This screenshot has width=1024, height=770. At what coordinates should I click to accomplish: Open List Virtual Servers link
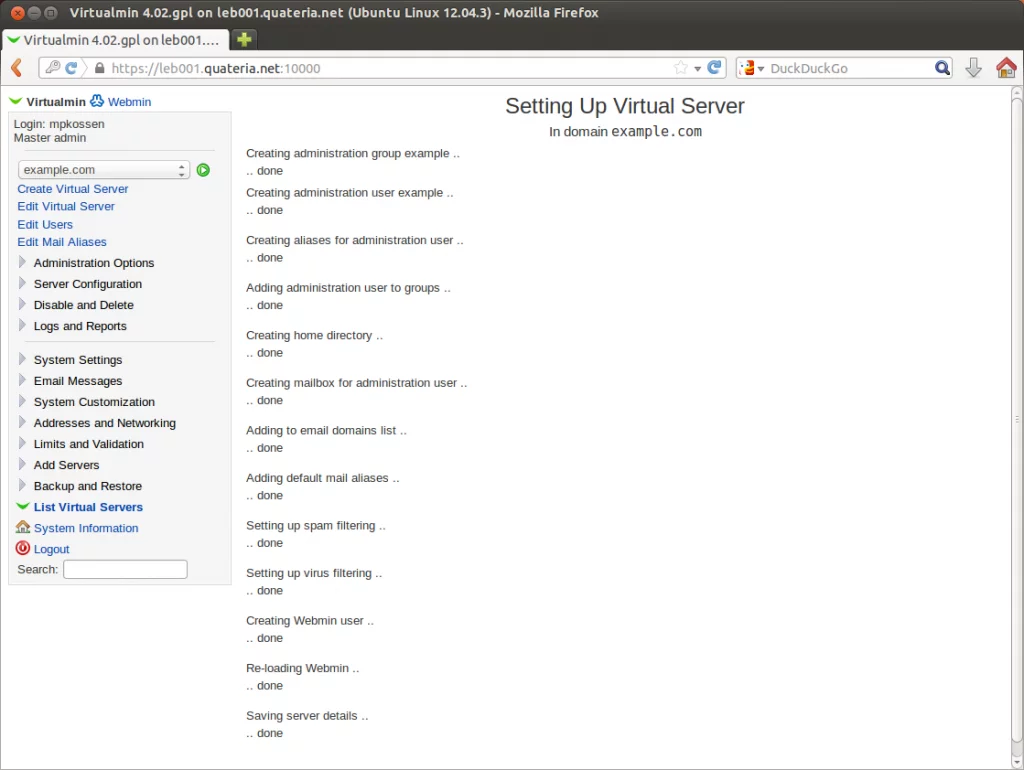88,507
